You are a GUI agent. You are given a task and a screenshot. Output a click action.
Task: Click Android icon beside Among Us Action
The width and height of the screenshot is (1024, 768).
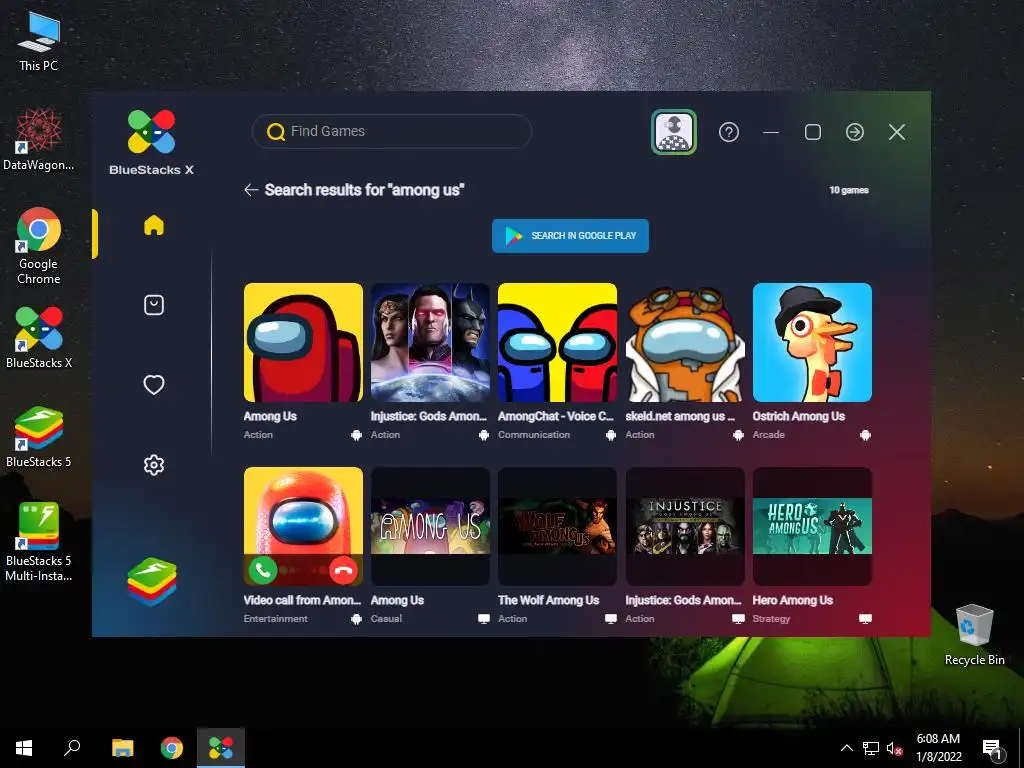coord(356,435)
